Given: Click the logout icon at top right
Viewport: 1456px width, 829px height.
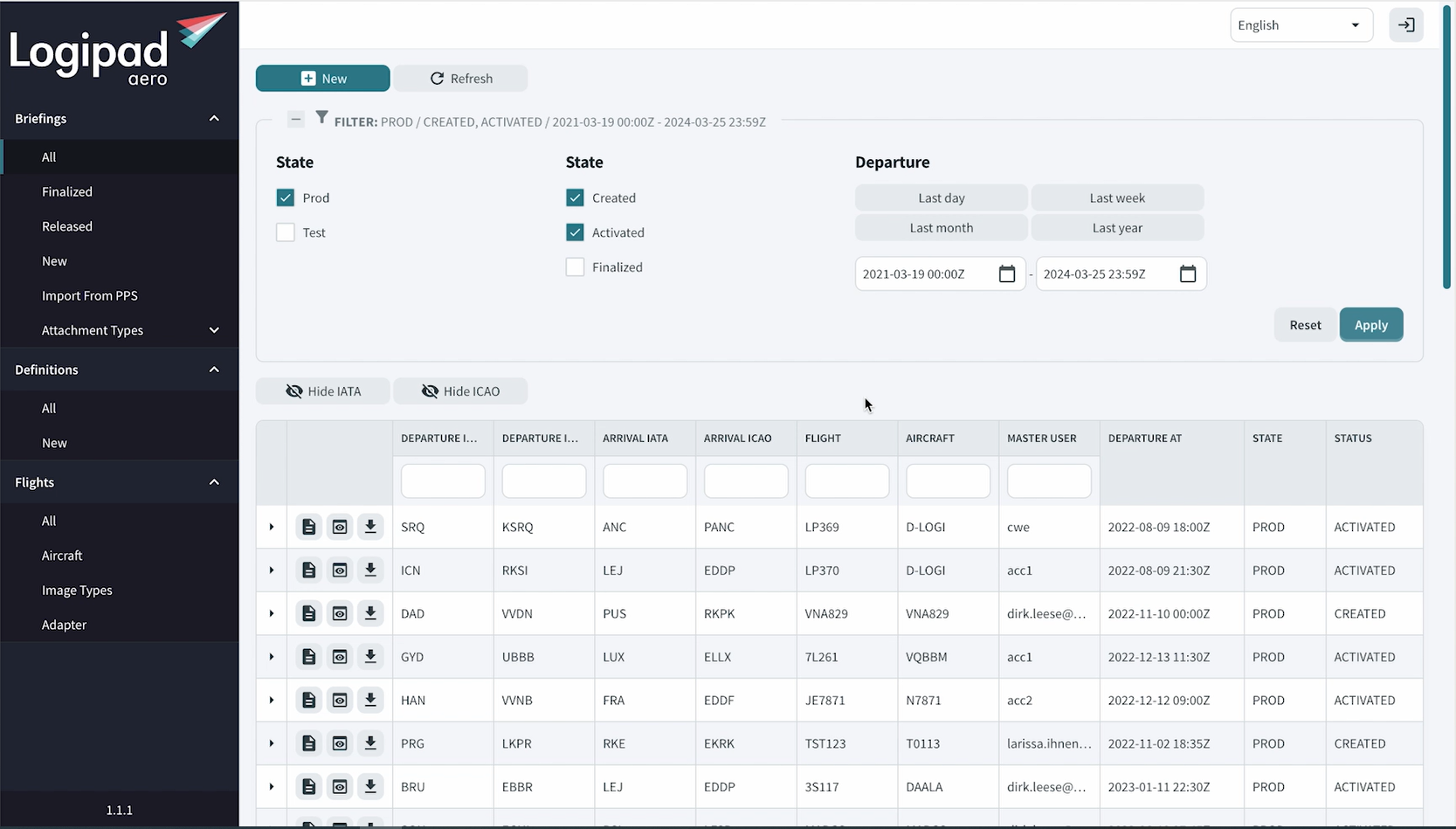Looking at the screenshot, I should click(1406, 25).
